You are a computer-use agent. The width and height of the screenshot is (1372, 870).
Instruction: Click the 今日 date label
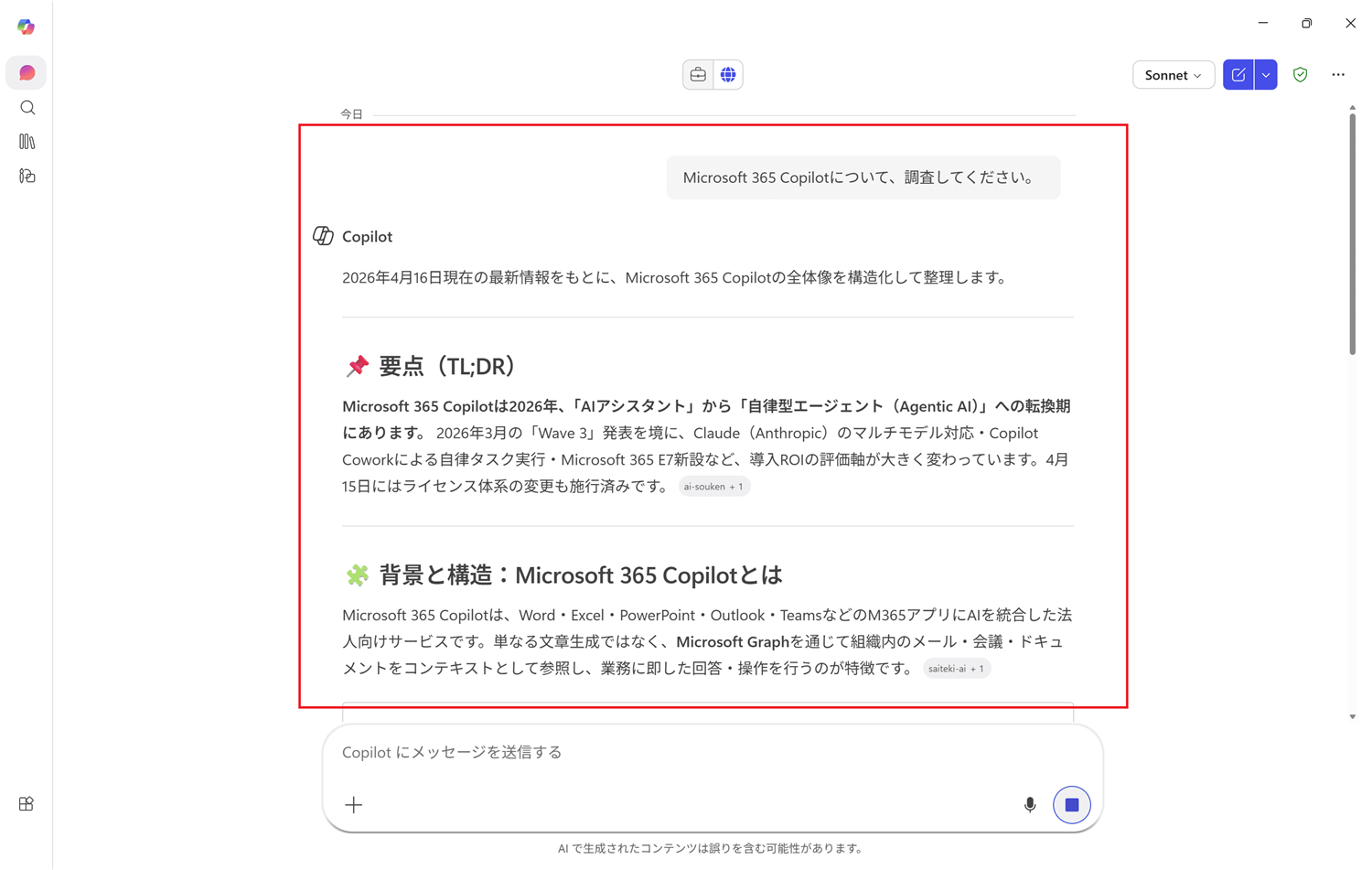[x=352, y=114]
